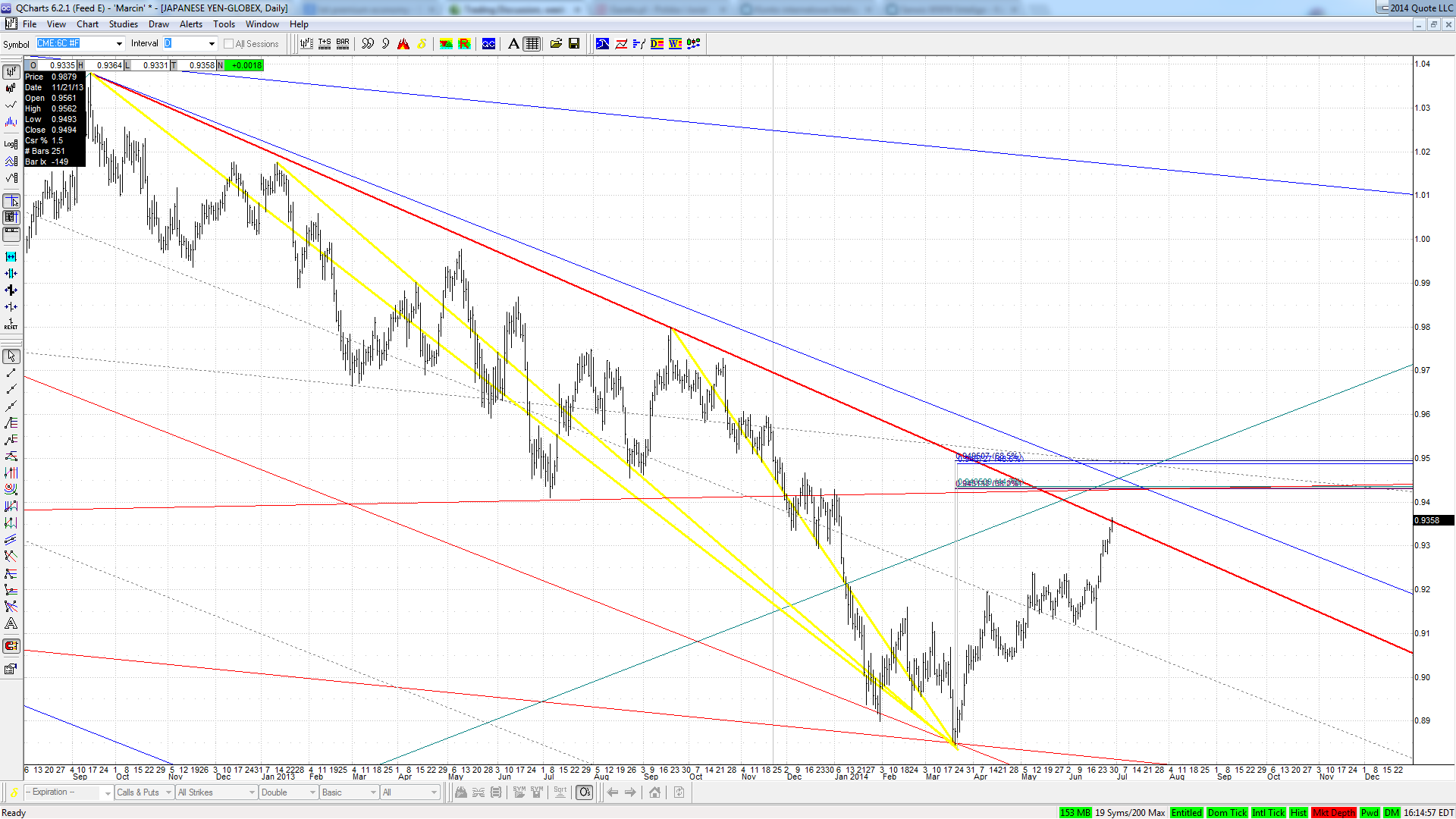Open the Studies menu
The image size is (1456, 819).
124,24
